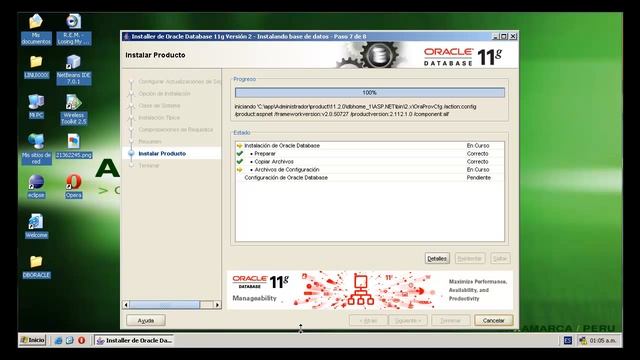Viewport: 640px width, 360px height.
Task: Click the Preparar row text
Action: coord(265,153)
